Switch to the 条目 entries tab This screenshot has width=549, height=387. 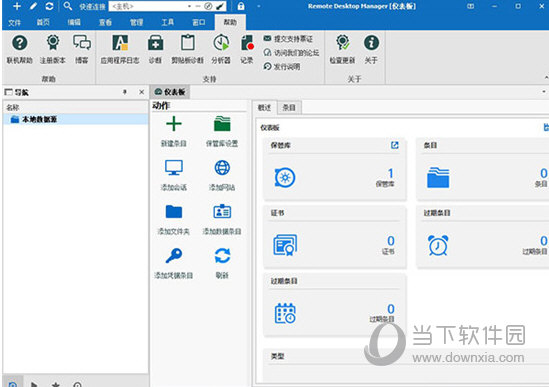pos(289,108)
